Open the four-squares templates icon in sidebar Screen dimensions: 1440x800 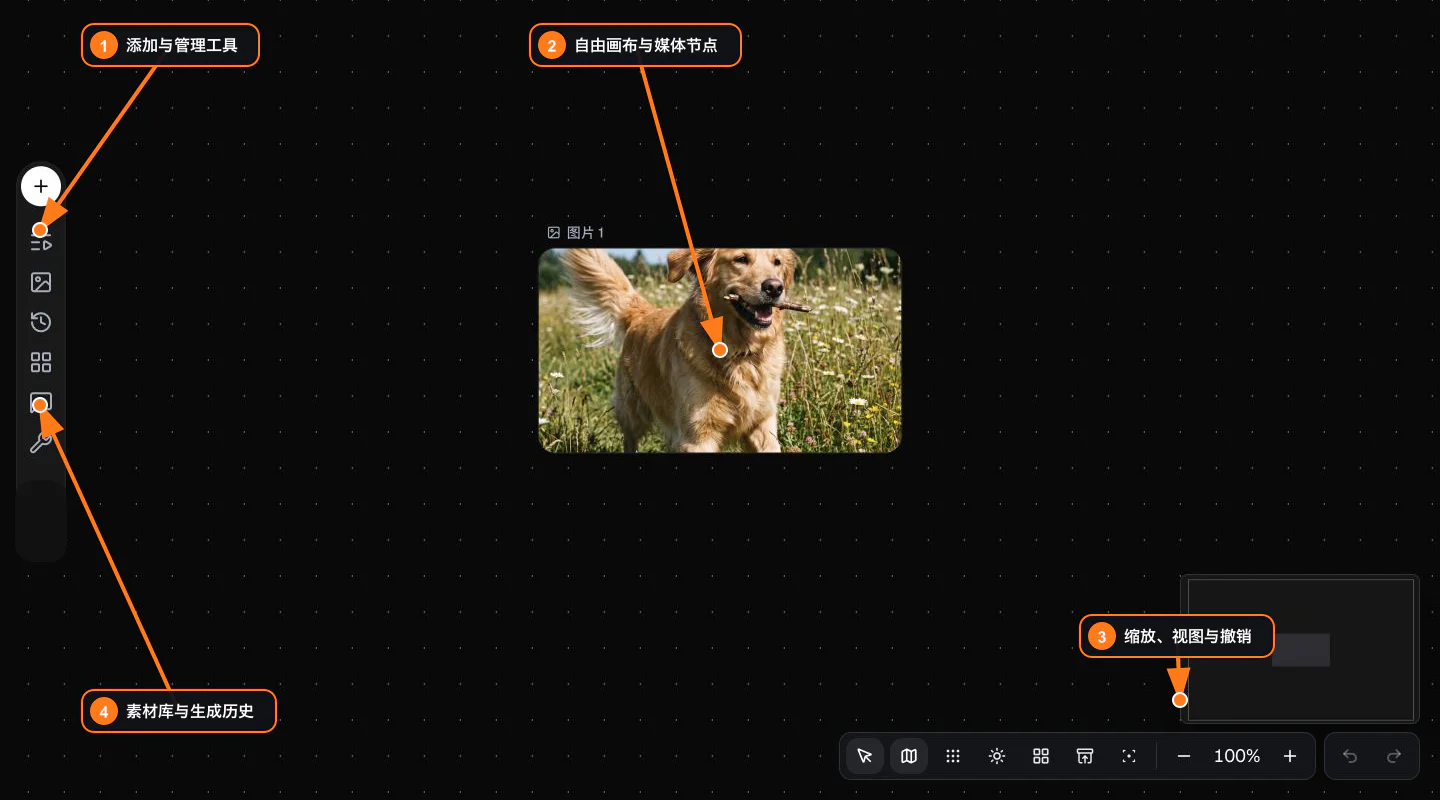click(x=41, y=362)
